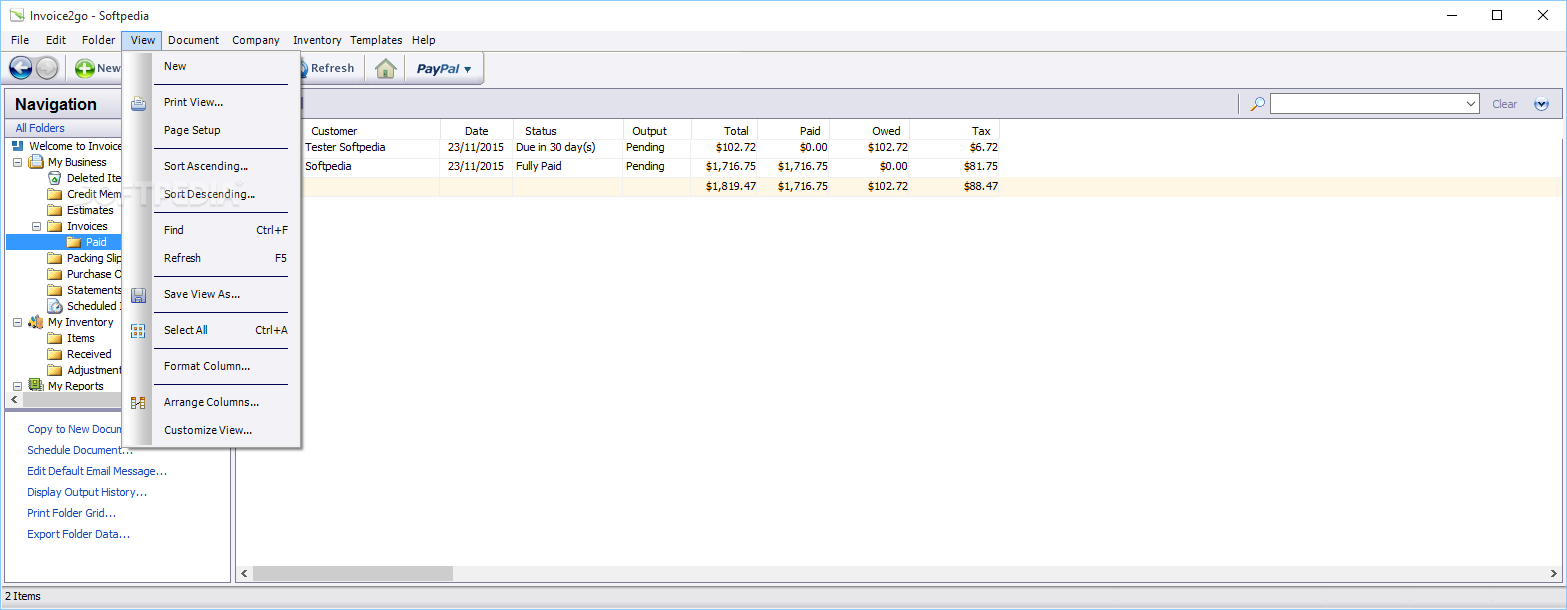This screenshot has height=610, width=1567.
Task: Click Export Folder Data link
Action: [x=79, y=534]
